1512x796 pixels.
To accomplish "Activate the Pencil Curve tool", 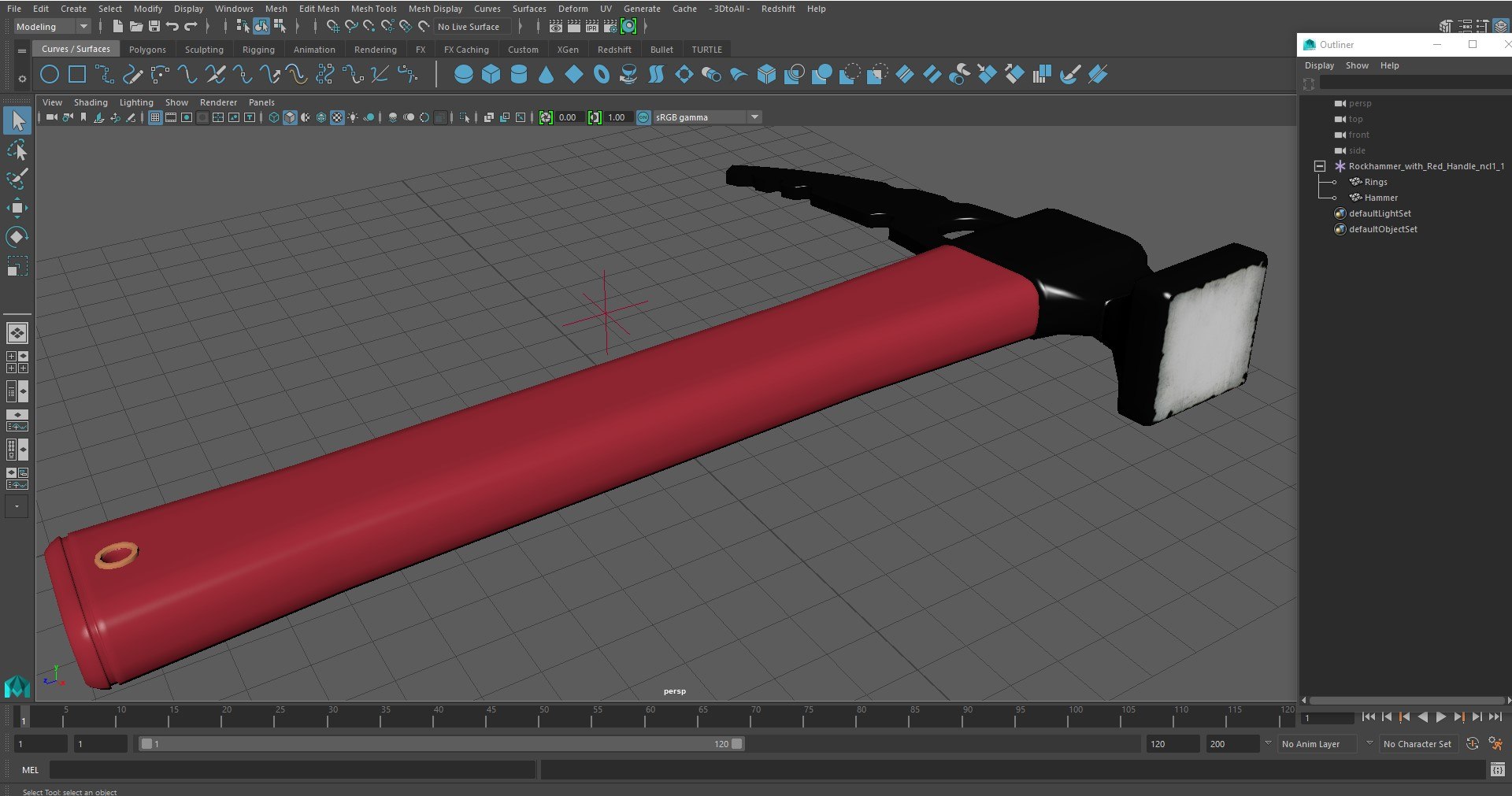I will click(x=132, y=75).
